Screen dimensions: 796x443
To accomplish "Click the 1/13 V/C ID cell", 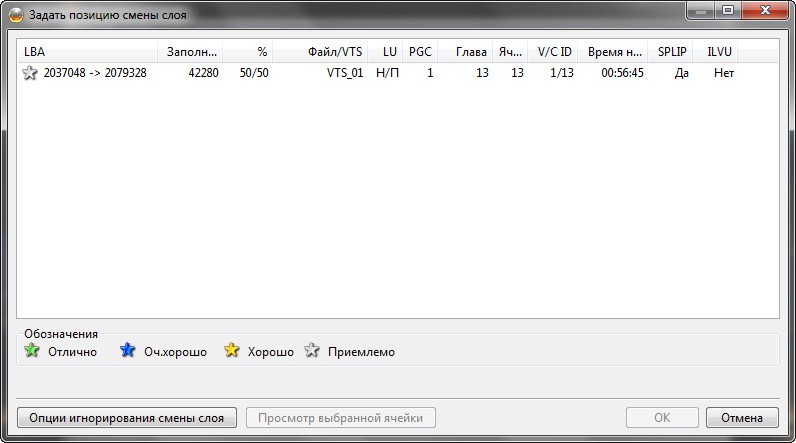I will tap(561, 73).
